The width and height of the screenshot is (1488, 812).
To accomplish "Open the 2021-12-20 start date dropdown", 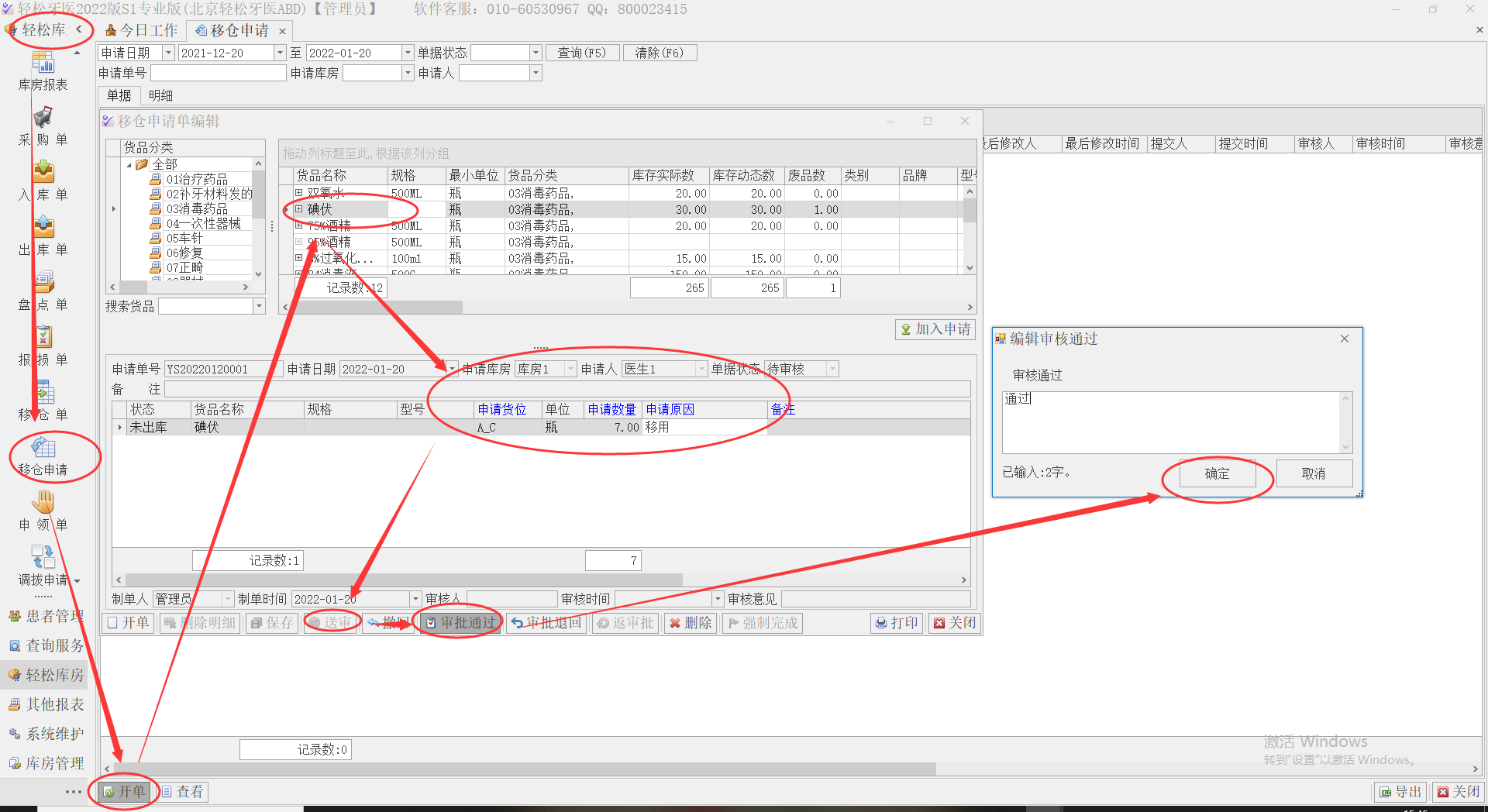I will [280, 53].
